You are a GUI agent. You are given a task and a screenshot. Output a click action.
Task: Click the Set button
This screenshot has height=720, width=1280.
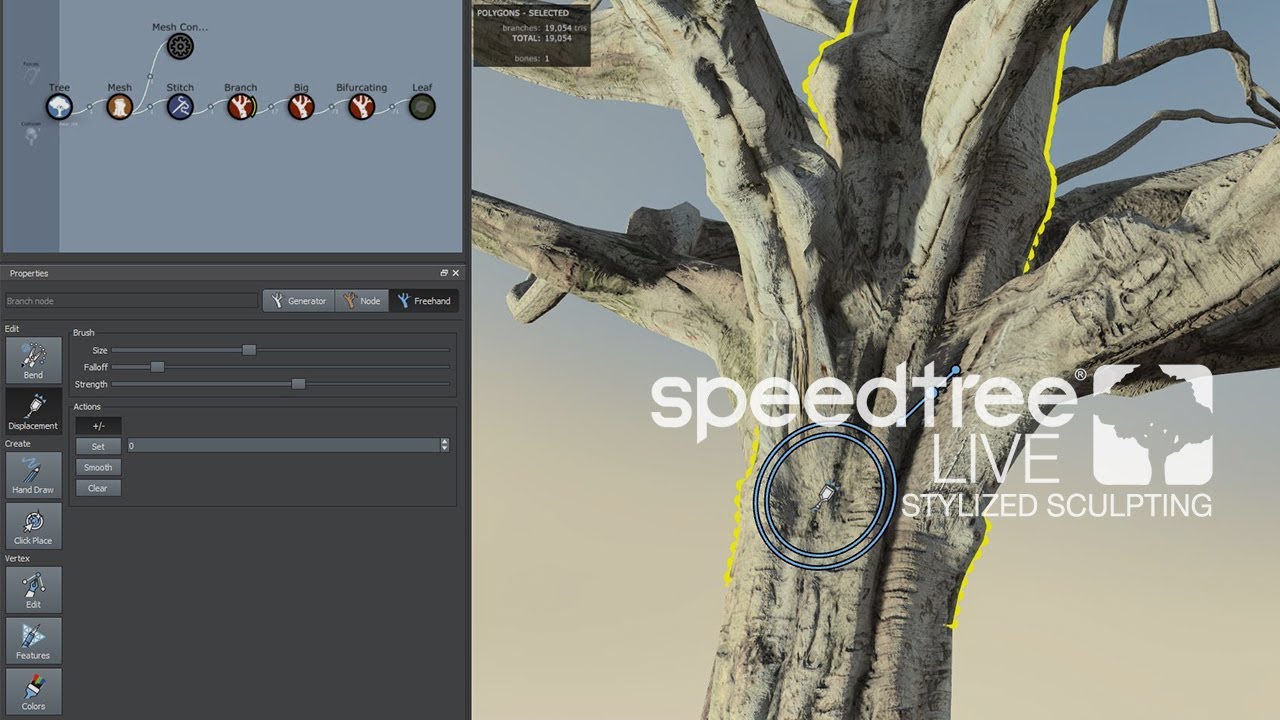[98, 446]
